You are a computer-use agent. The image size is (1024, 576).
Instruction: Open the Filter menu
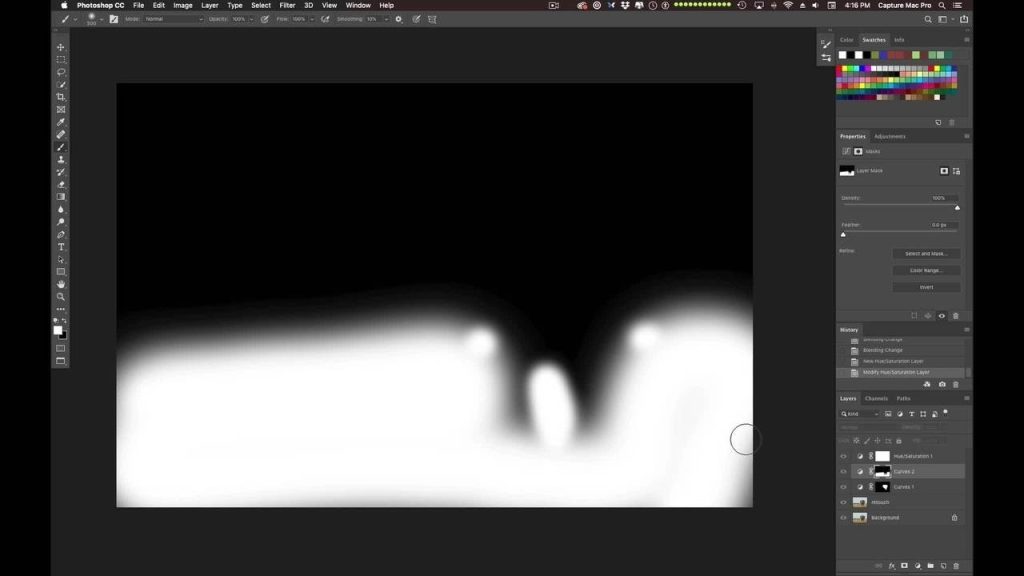click(287, 5)
